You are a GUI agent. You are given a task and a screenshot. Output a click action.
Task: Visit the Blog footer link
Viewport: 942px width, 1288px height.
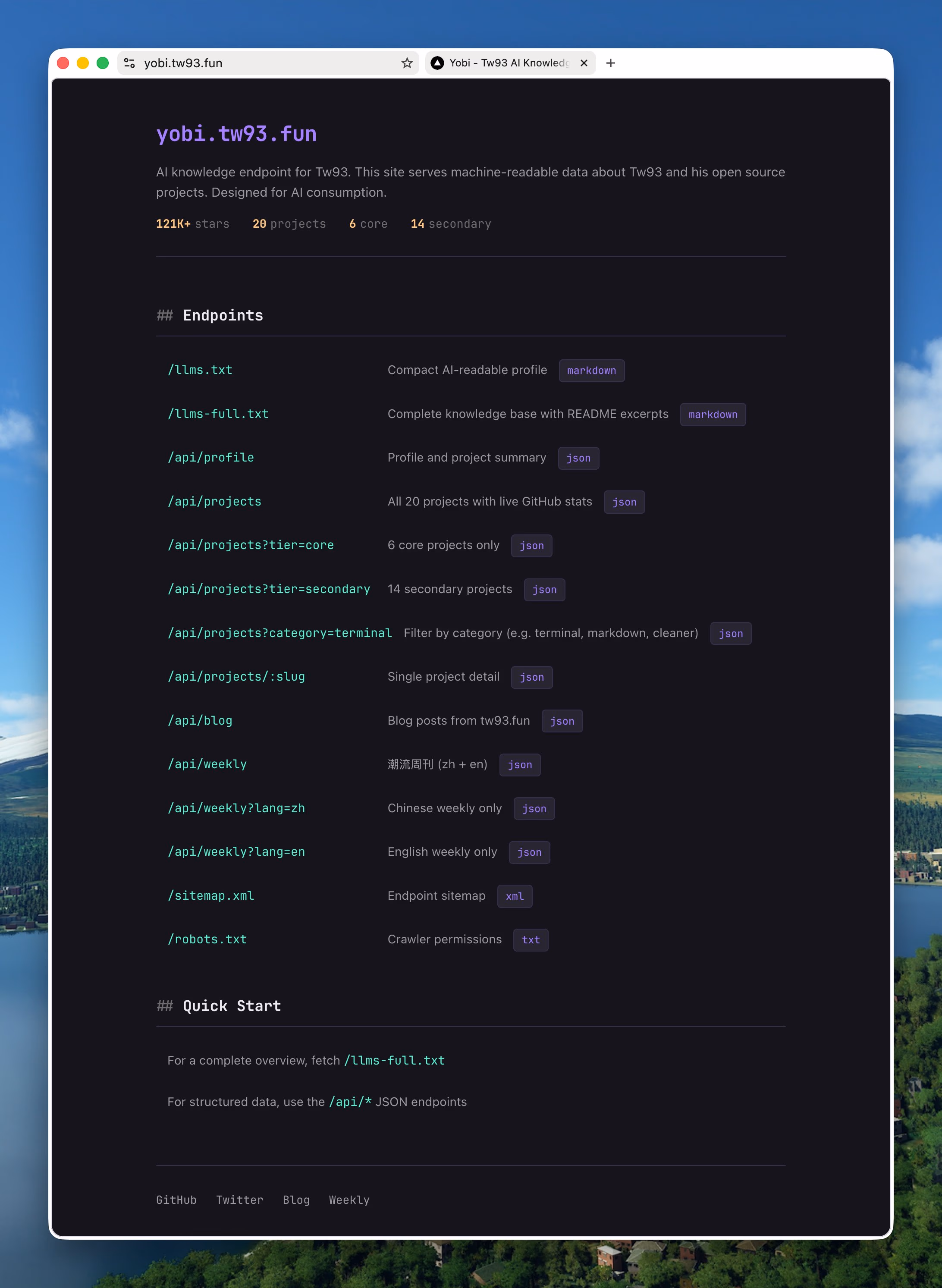coord(296,1200)
